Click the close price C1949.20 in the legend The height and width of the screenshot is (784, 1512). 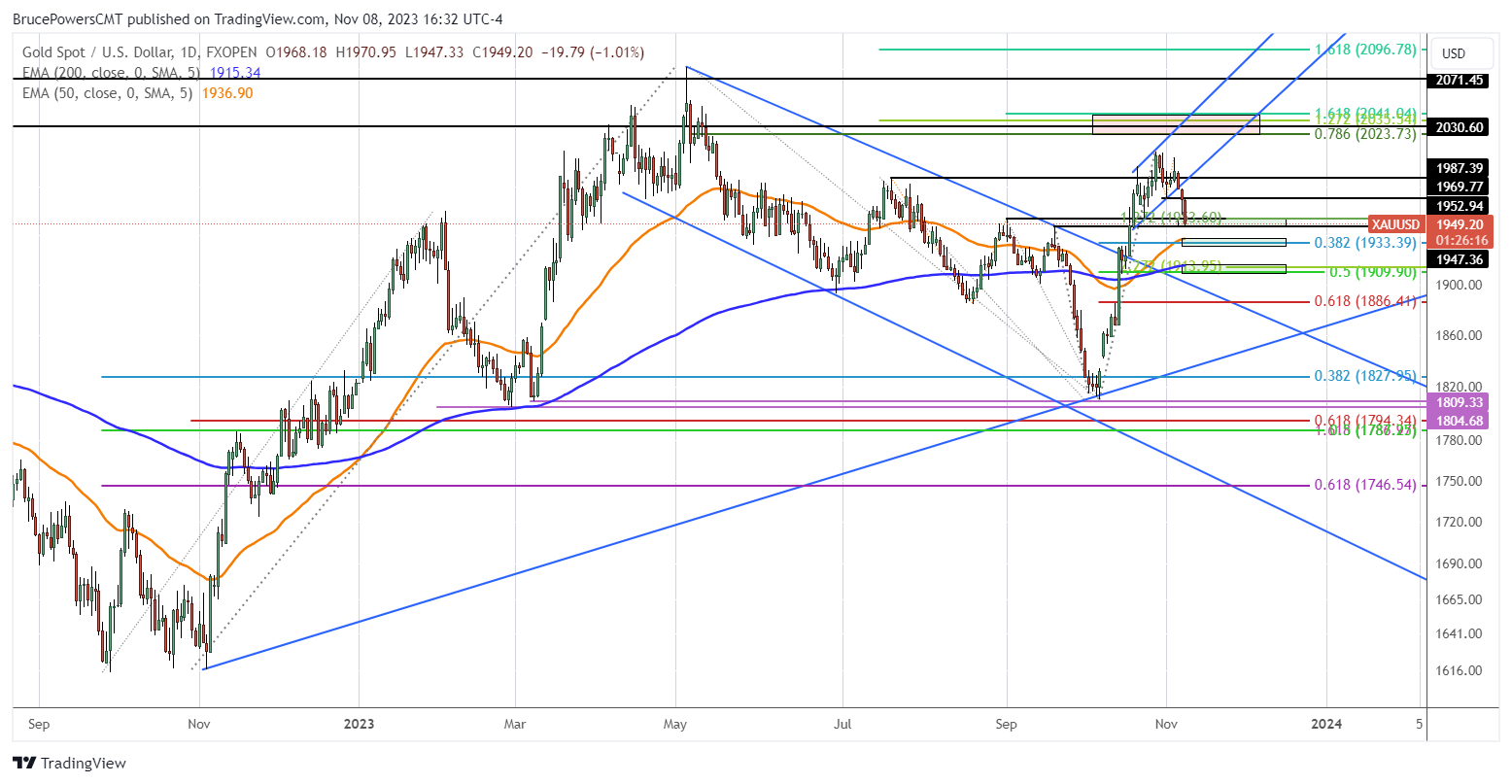[x=502, y=52]
